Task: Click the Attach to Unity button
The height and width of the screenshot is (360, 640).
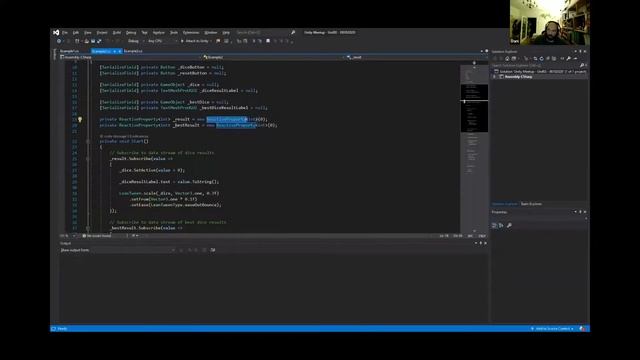Action: (x=195, y=41)
